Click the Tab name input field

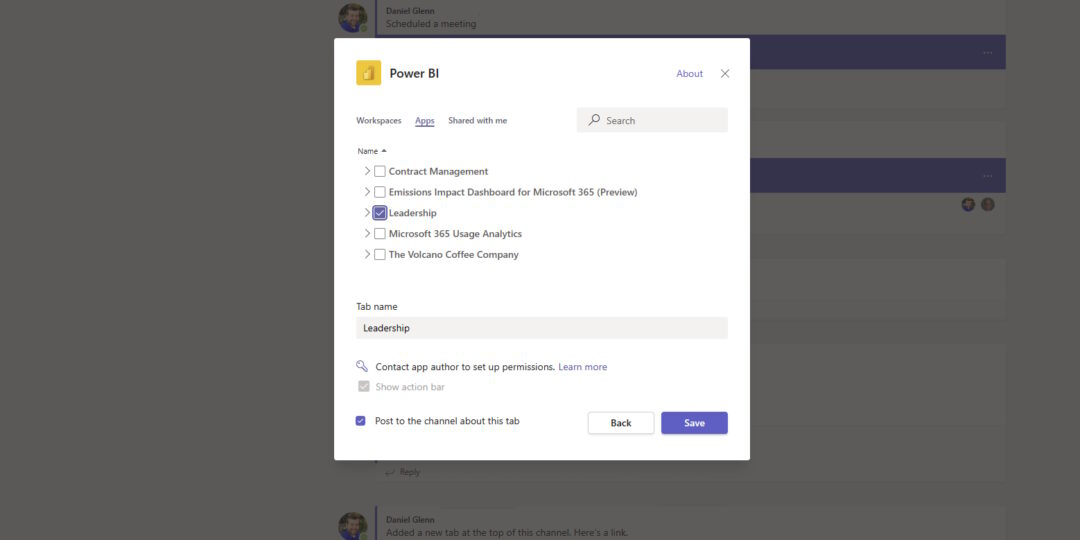tap(541, 328)
